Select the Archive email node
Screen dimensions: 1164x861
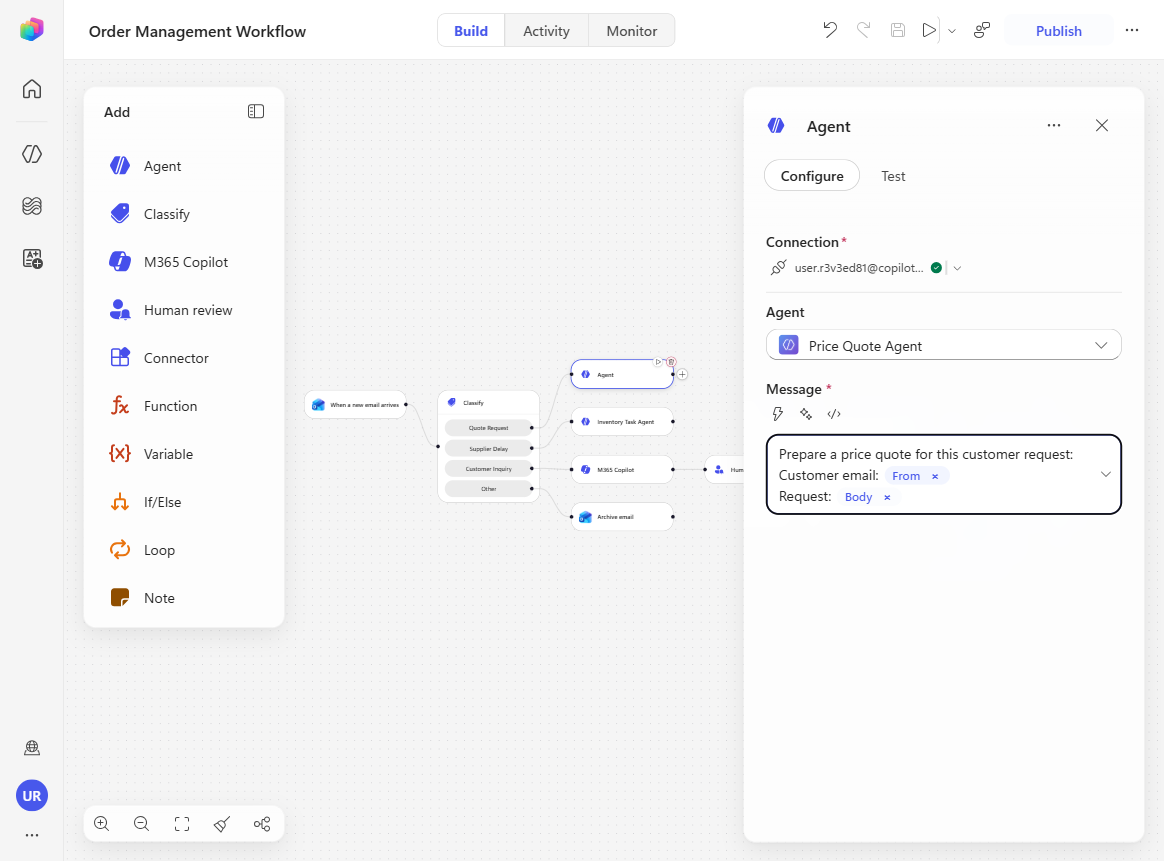tap(622, 517)
